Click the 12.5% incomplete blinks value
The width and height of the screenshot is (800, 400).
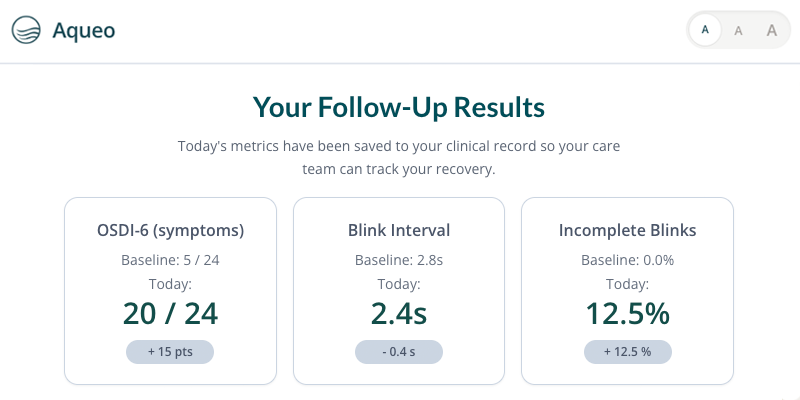pyautogui.click(x=627, y=314)
